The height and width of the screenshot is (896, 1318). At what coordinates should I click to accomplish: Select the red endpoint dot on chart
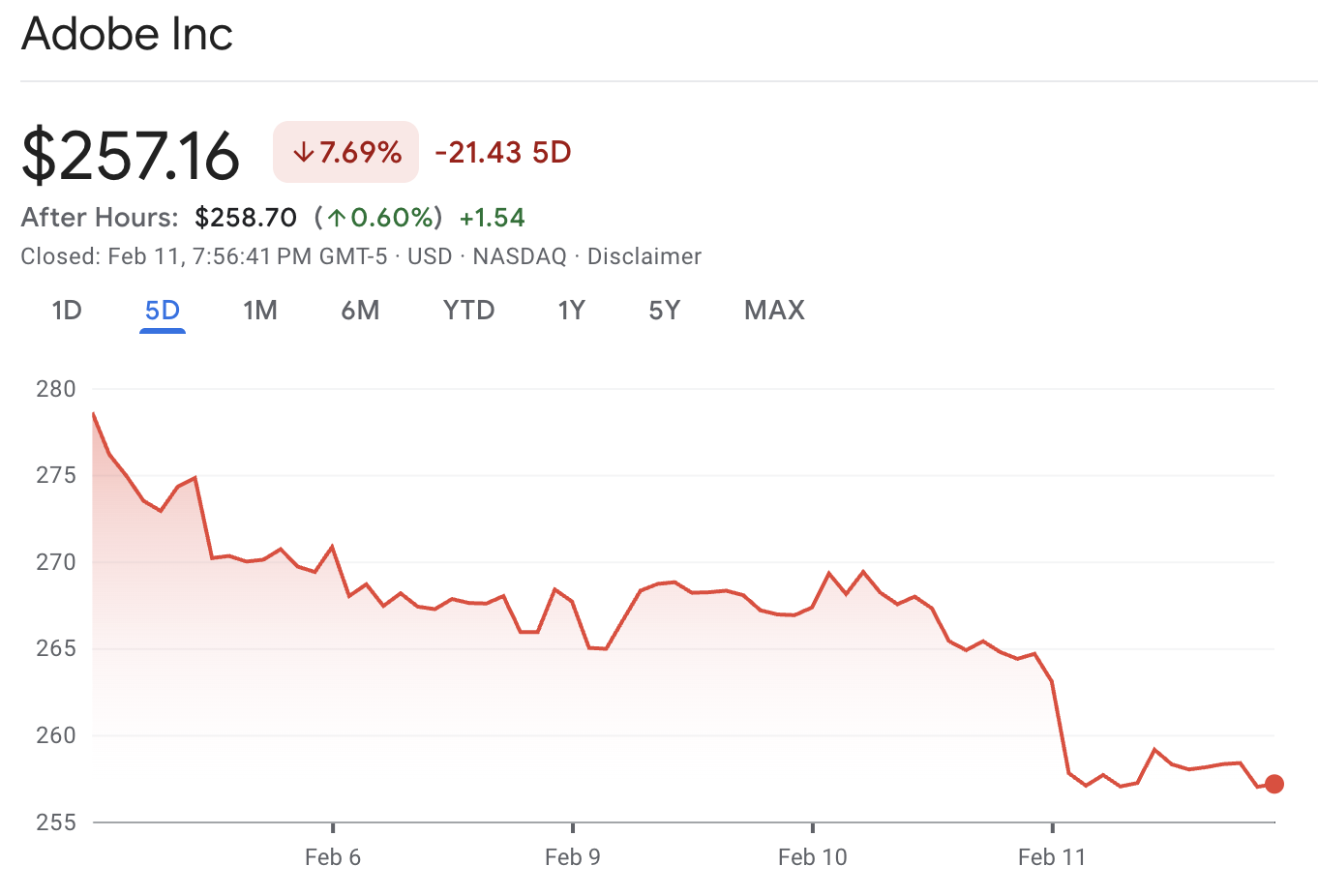tap(1274, 785)
